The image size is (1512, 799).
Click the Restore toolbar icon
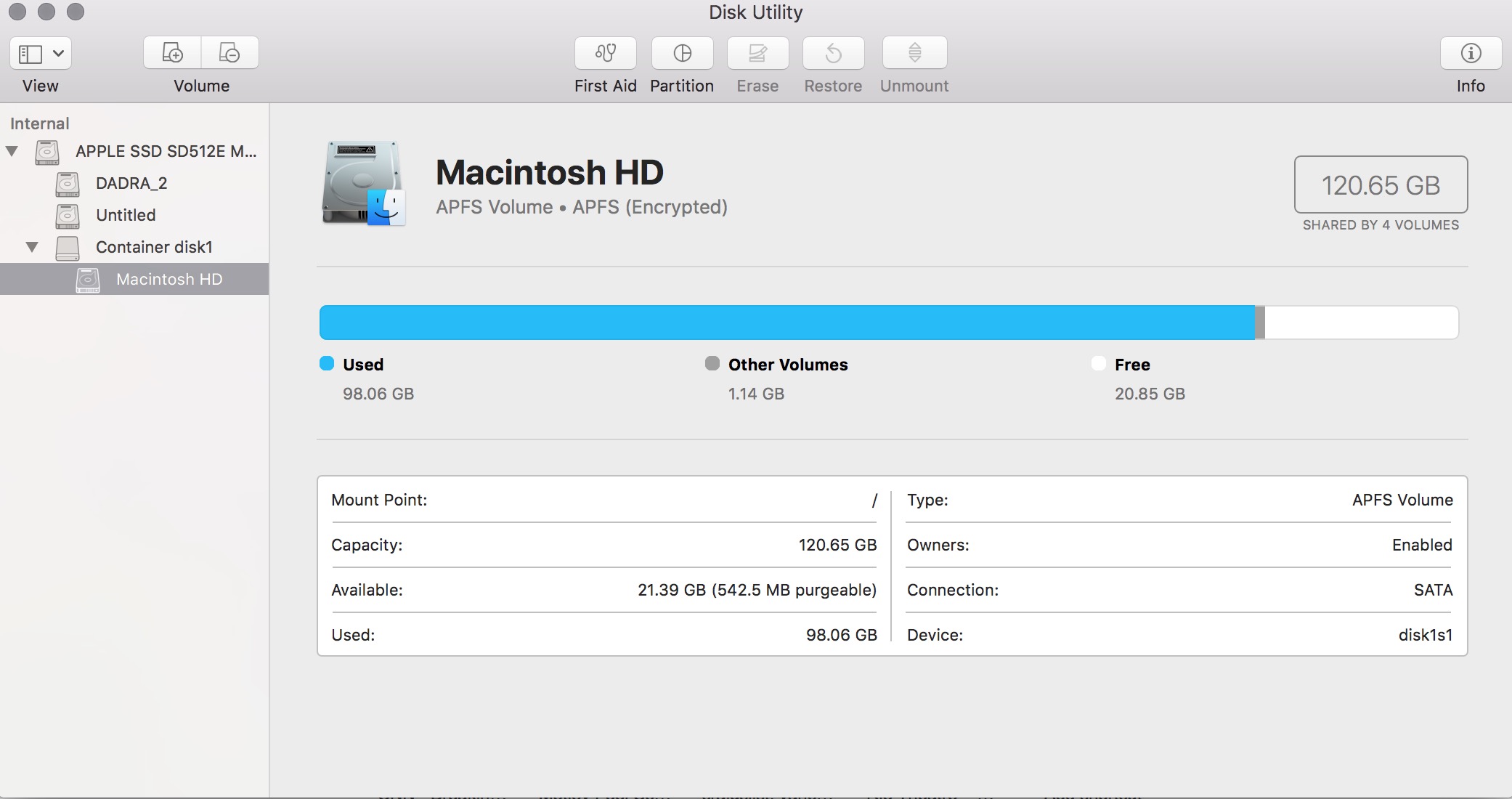tap(833, 53)
